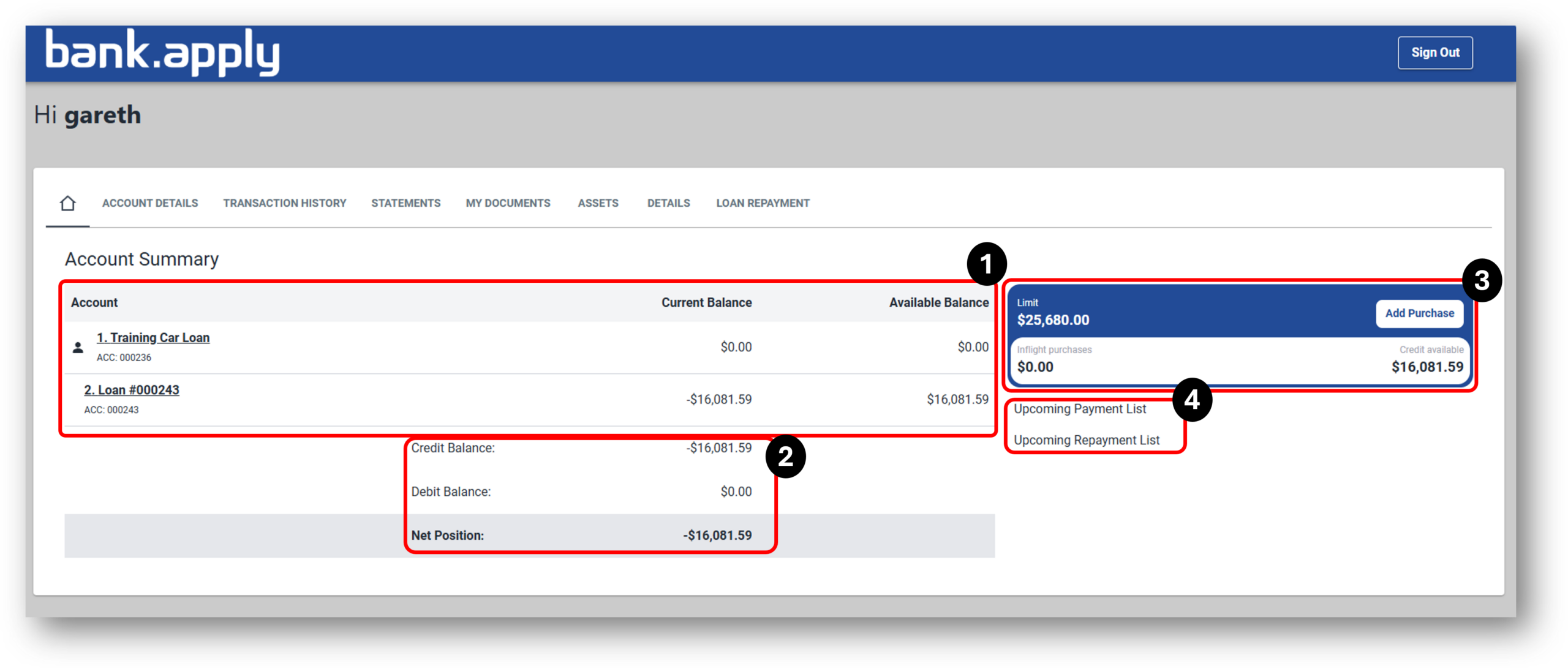
Task: View the Upcoming Repayment List
Action: [x=1087, y=439]
